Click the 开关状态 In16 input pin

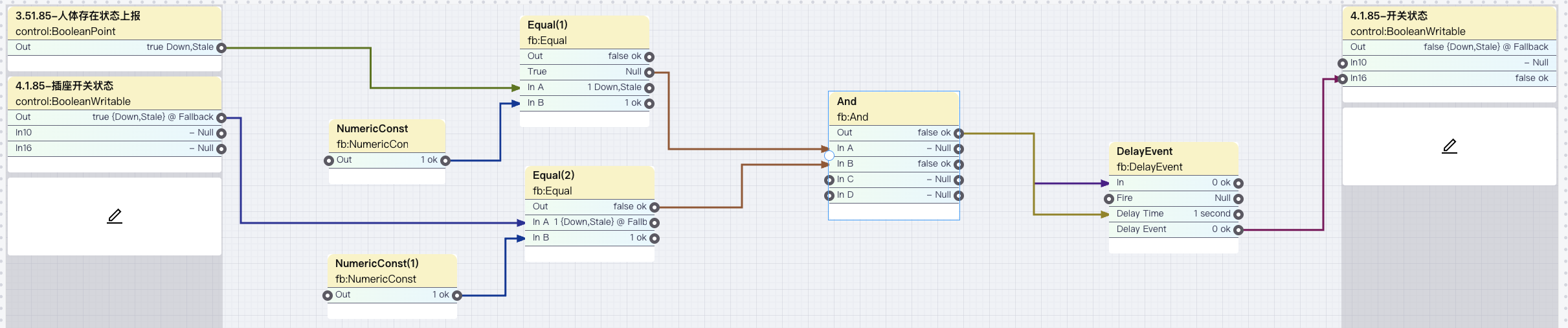[1343, 79]
